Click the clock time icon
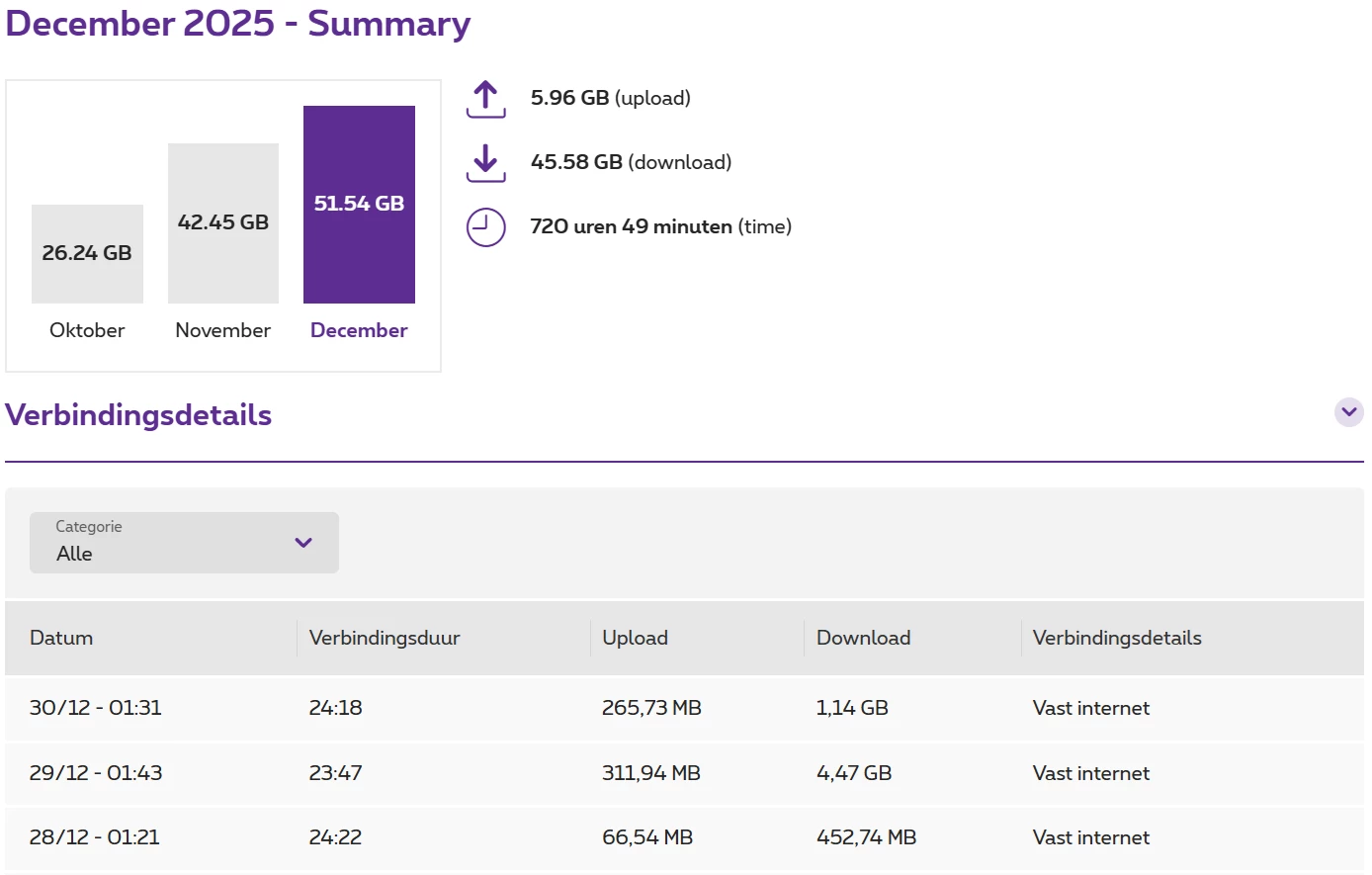The width and height of the screenshot is (1372, 875). tap(485, 227)
